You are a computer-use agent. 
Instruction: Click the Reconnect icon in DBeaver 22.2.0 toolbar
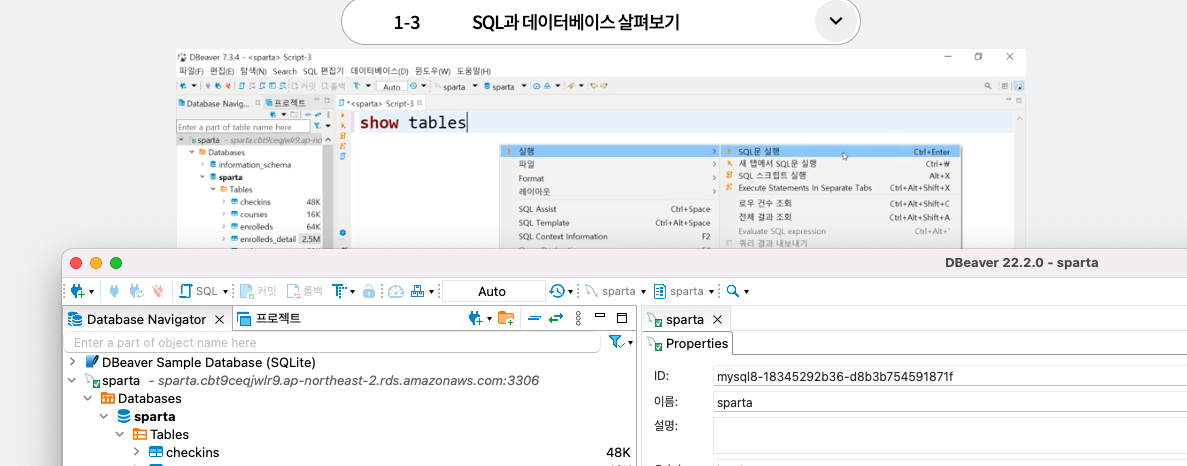pyautogui.click(x=136, y=291)
